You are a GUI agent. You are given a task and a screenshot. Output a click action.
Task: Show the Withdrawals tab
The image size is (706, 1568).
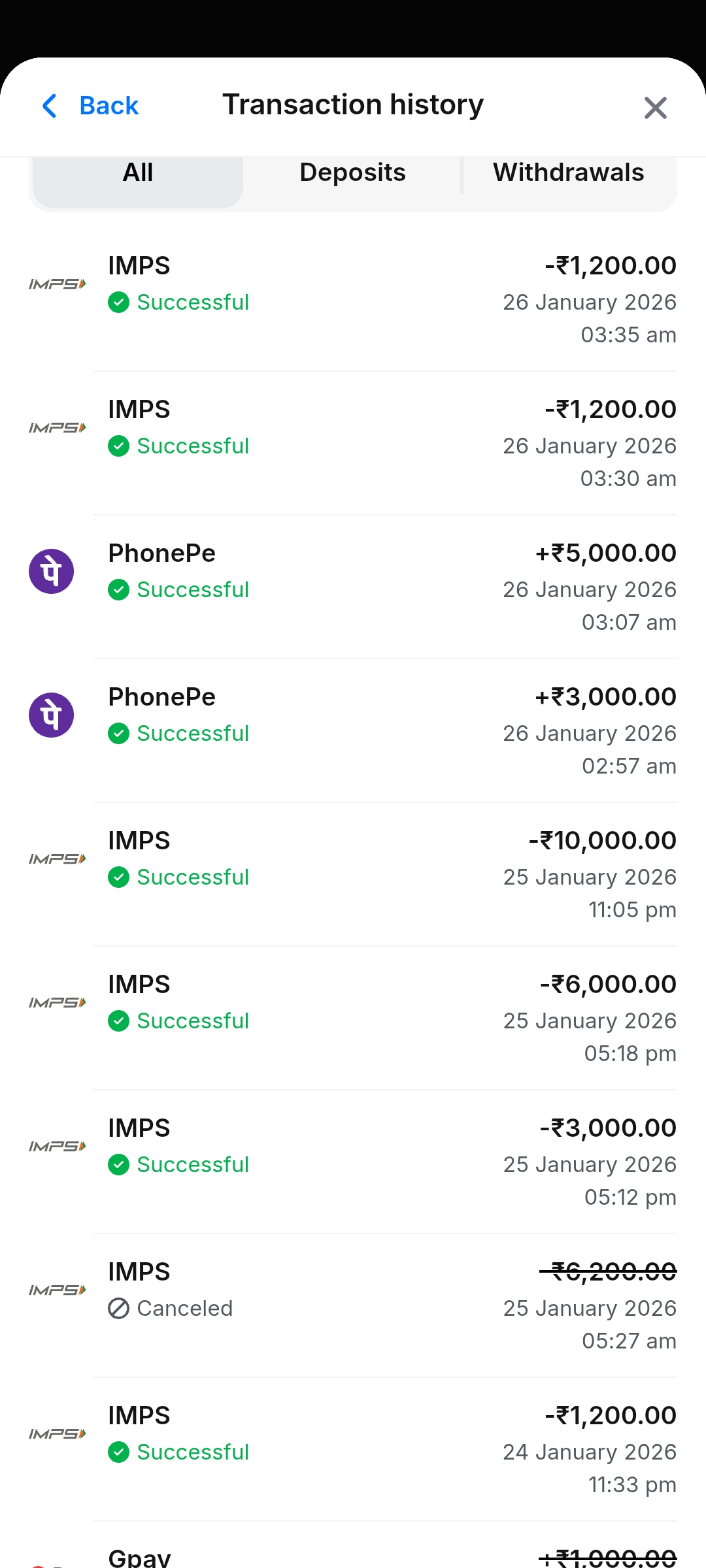pos(568,173)
